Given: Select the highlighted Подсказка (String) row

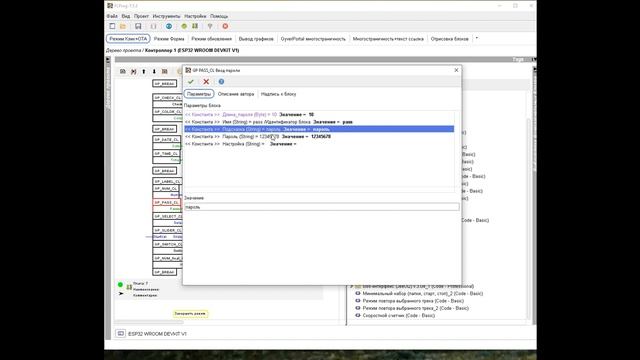Looking at the screenshot, I should 319,129.
